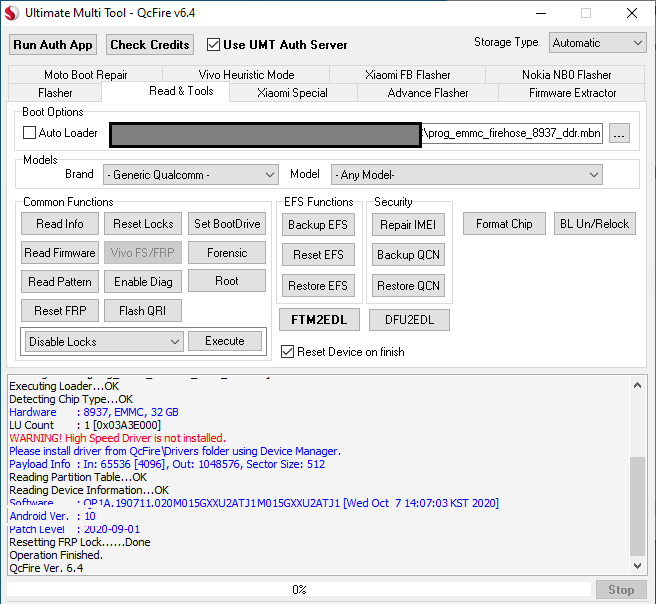This screenshot has height=604, width=656.
Task: Click Reset EFS button
Action: pyautogui.click(x=318, y=255)
